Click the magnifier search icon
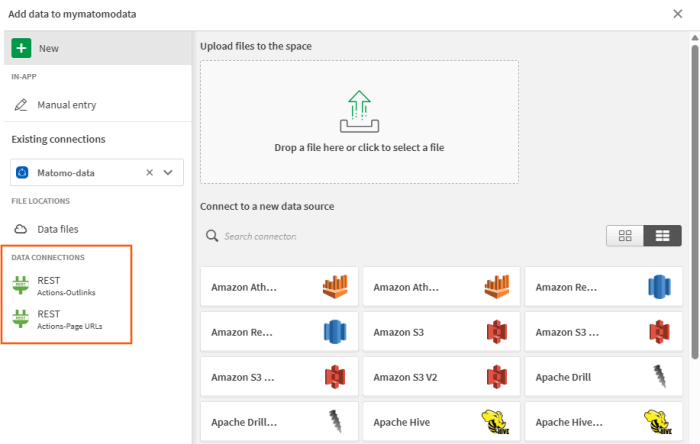Image resolution: width=700 pixels, height=444 pixels. (212, 236)
